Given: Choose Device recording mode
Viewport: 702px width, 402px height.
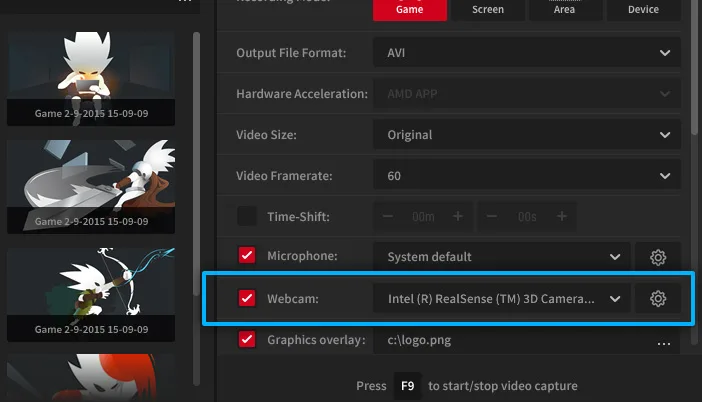Looking at the screenshot, I should [x=643, y=9].
